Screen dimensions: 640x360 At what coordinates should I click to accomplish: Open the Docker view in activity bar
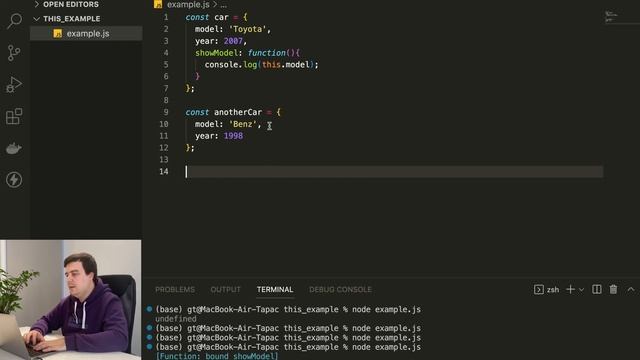point(14,148)
